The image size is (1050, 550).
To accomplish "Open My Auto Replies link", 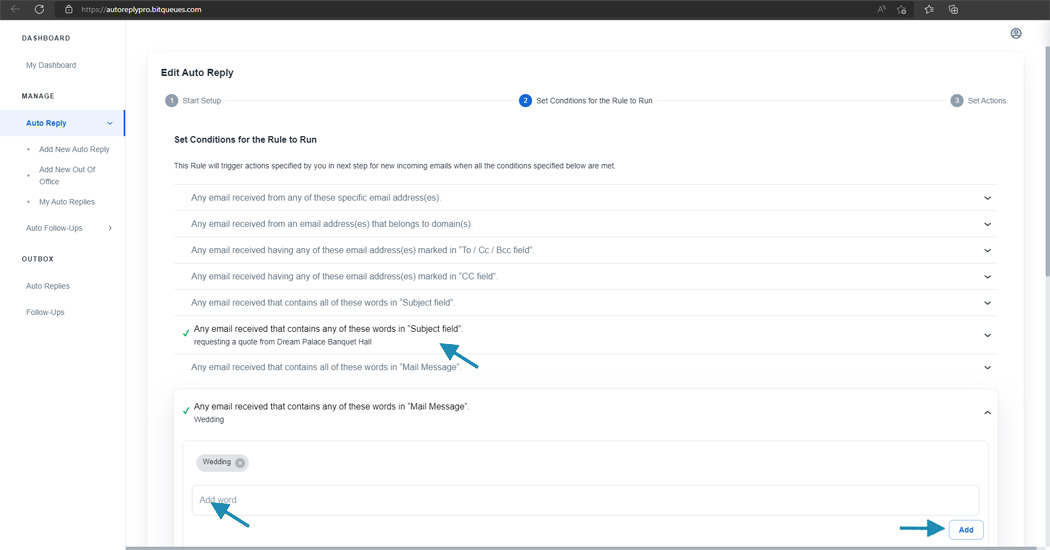I will (67, 202).
